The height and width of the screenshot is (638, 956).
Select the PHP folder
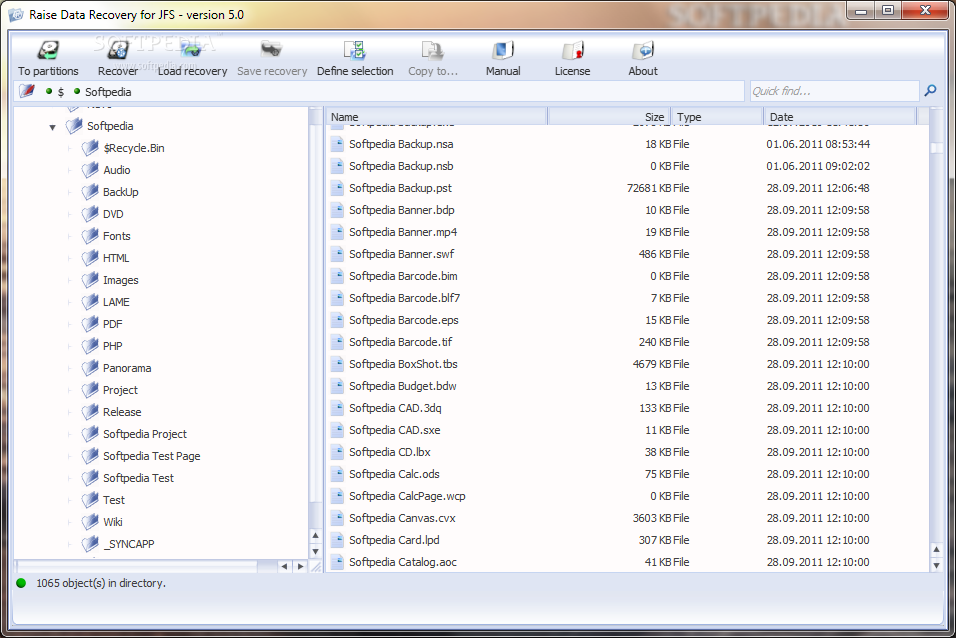[x=112, y=346]
